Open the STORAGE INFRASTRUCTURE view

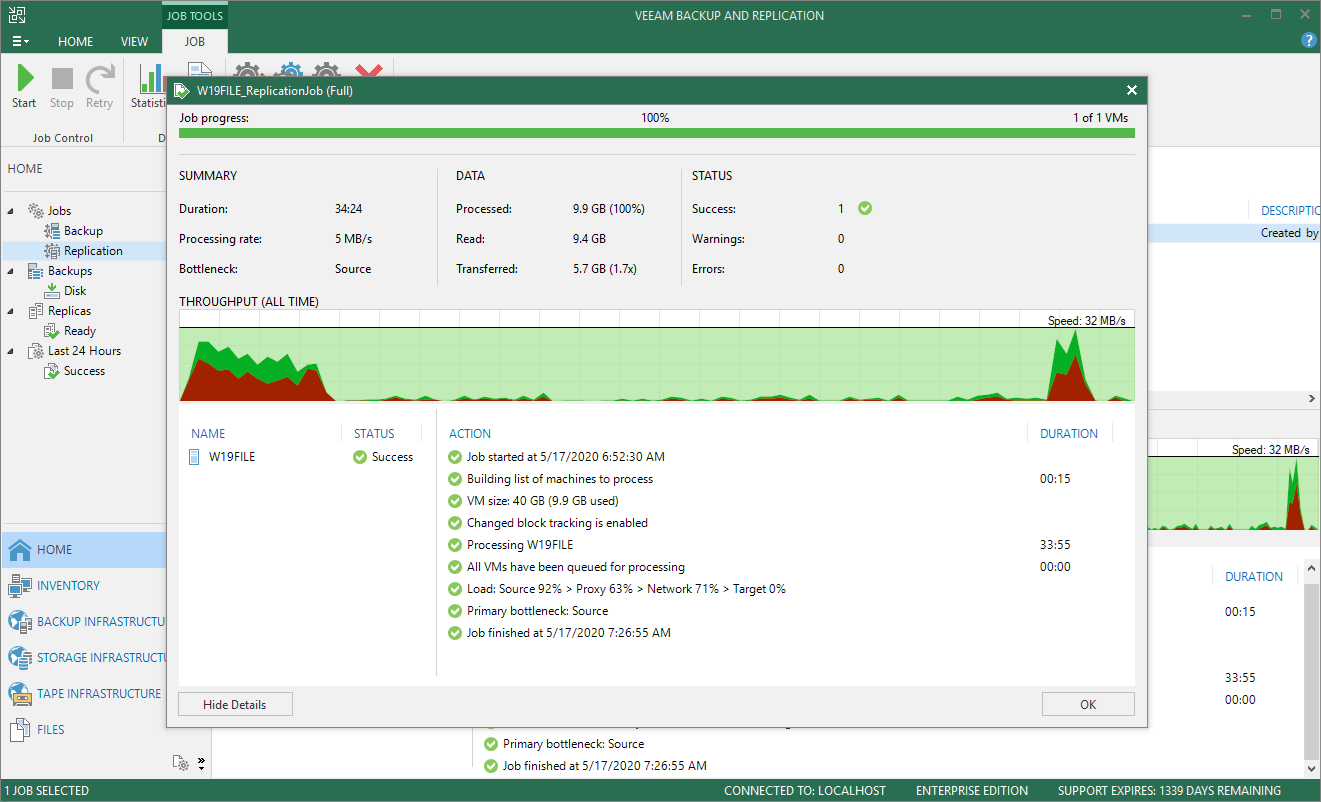(x=82, y=657)
